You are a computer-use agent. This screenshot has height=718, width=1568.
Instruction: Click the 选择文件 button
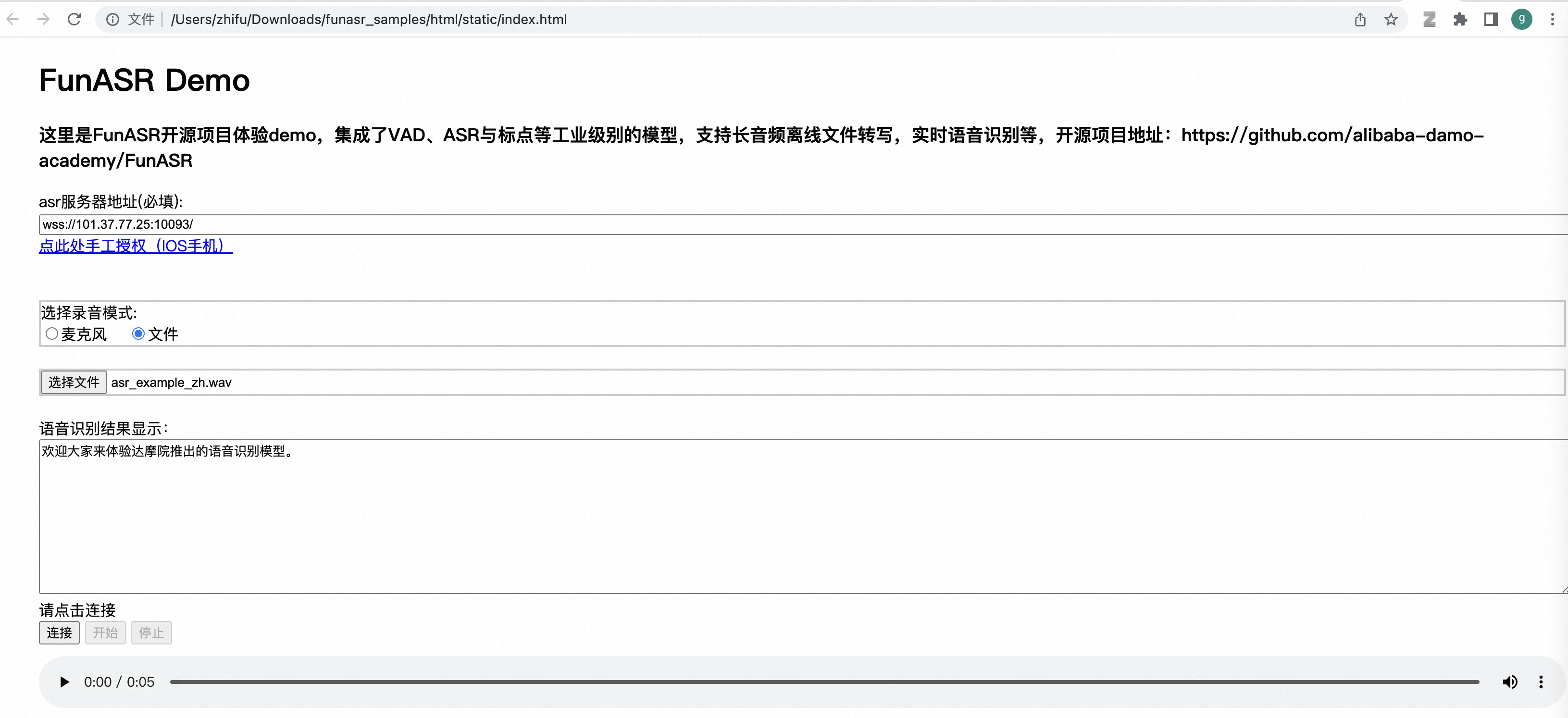(74, 382)
